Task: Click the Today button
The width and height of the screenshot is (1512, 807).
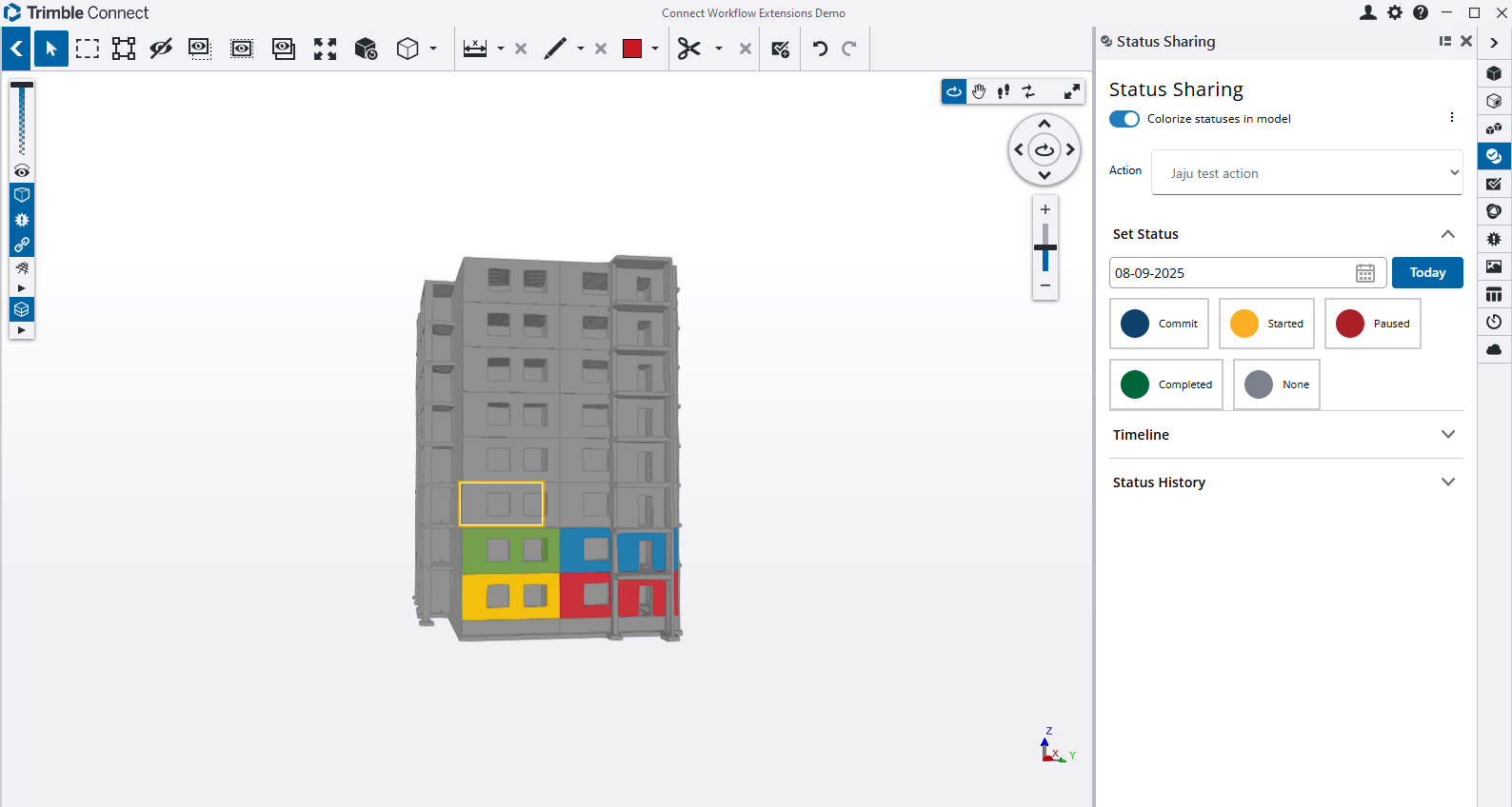Action: (1426, 273)
